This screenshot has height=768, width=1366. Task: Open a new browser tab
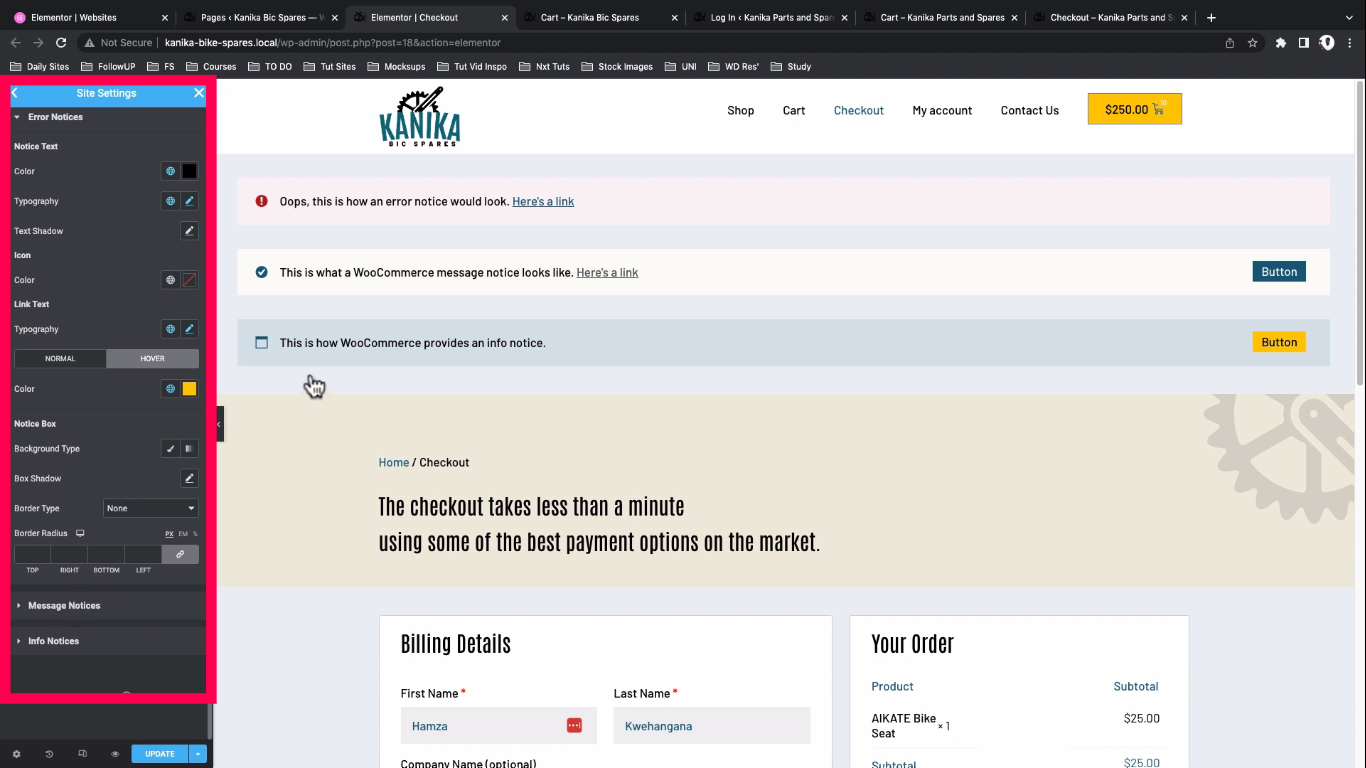pyautogui.click(x=1211, y=17)
